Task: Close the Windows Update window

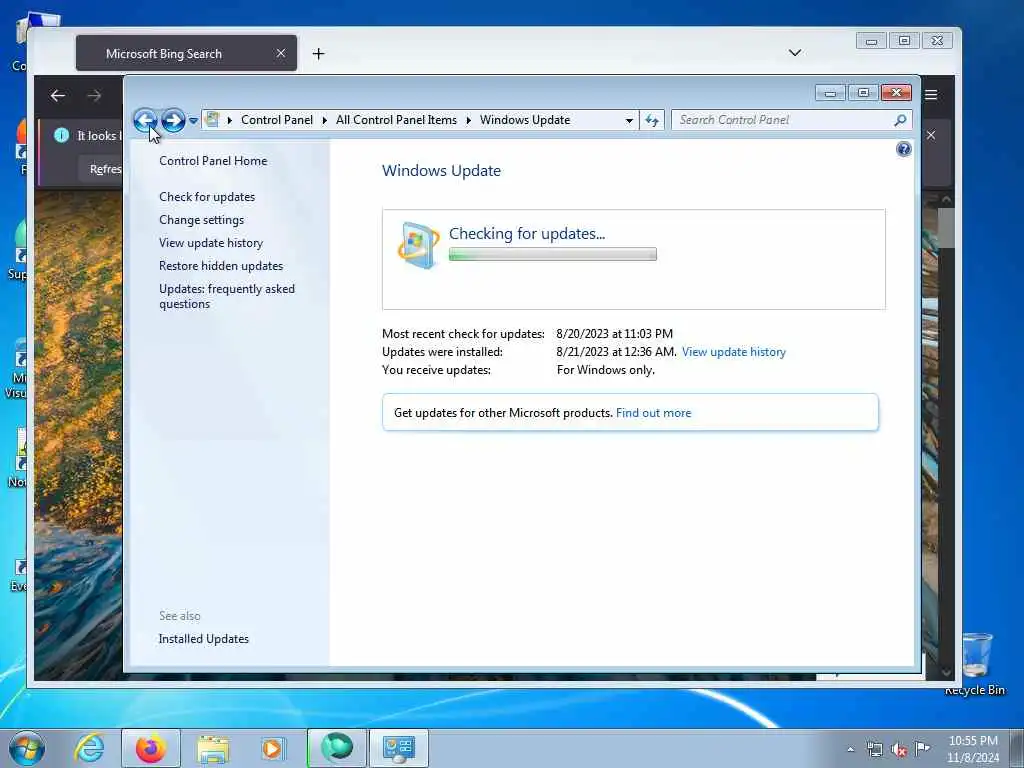Action: pyautogui.click(x=896, y=93)
